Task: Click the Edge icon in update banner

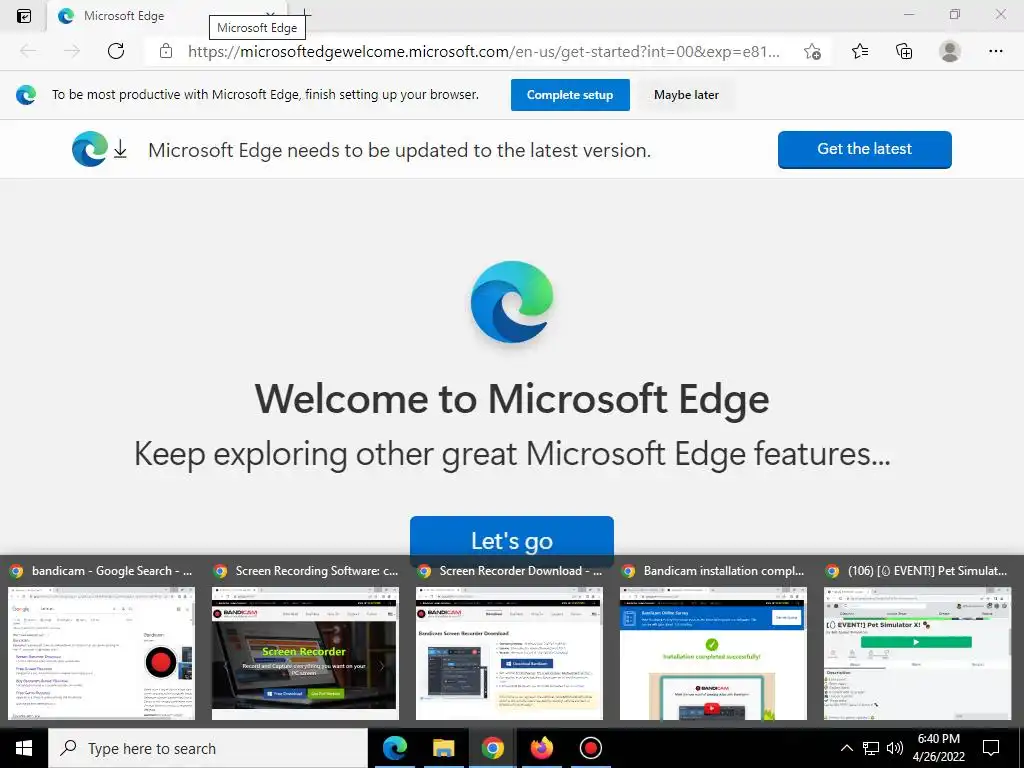Action: pyautogui.click(x=90, y=149)
